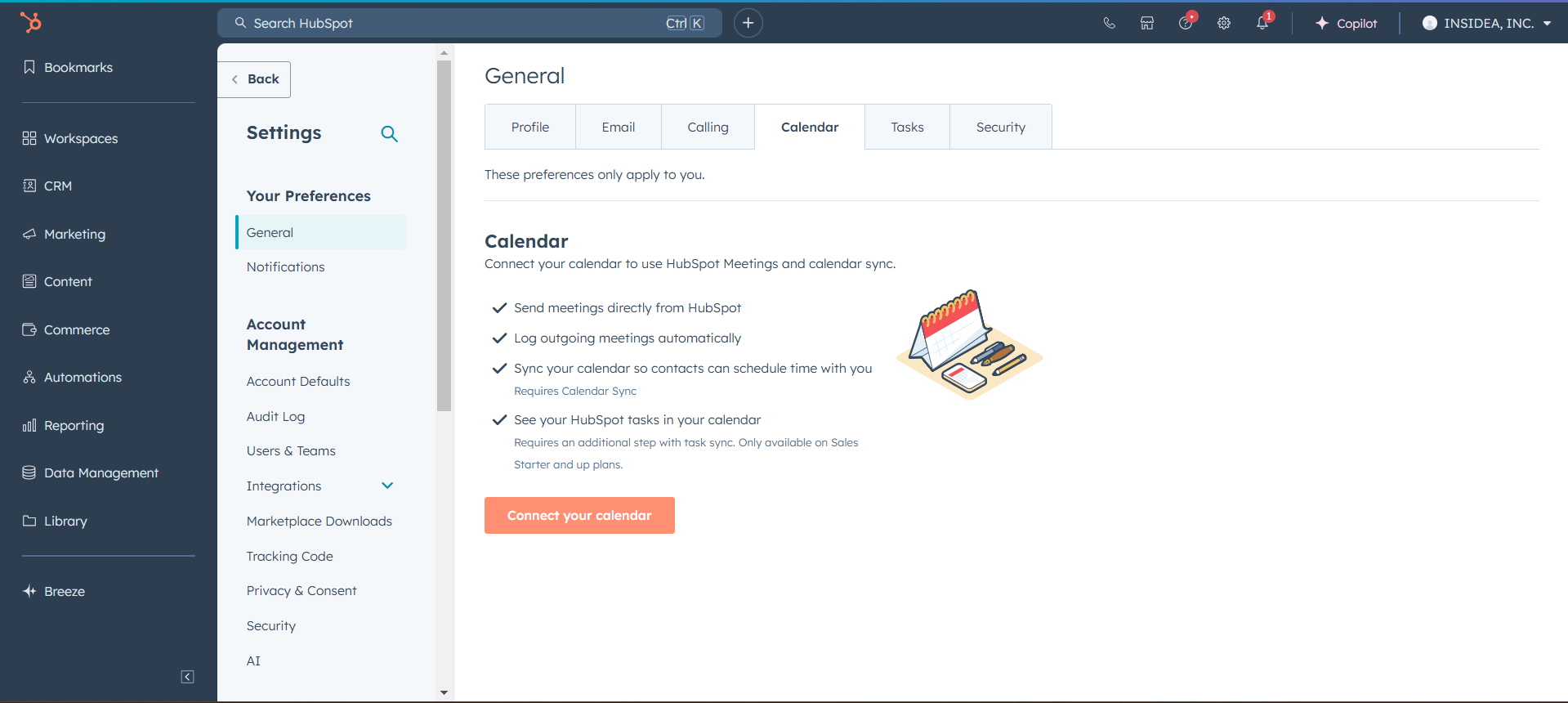Image resolution: width=1568 pixels, height=703 pixels.
Task: Switch to the Tasks tab
Action: (x=907, y=127)
